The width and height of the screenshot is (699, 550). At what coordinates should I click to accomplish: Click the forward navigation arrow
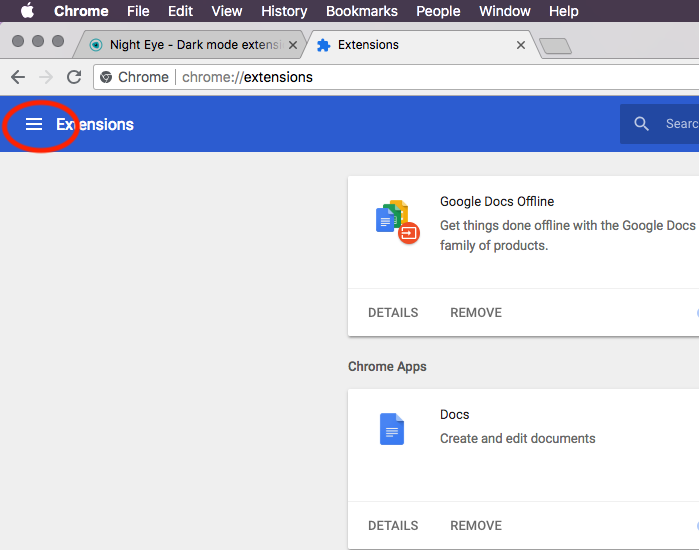(46, 77)
